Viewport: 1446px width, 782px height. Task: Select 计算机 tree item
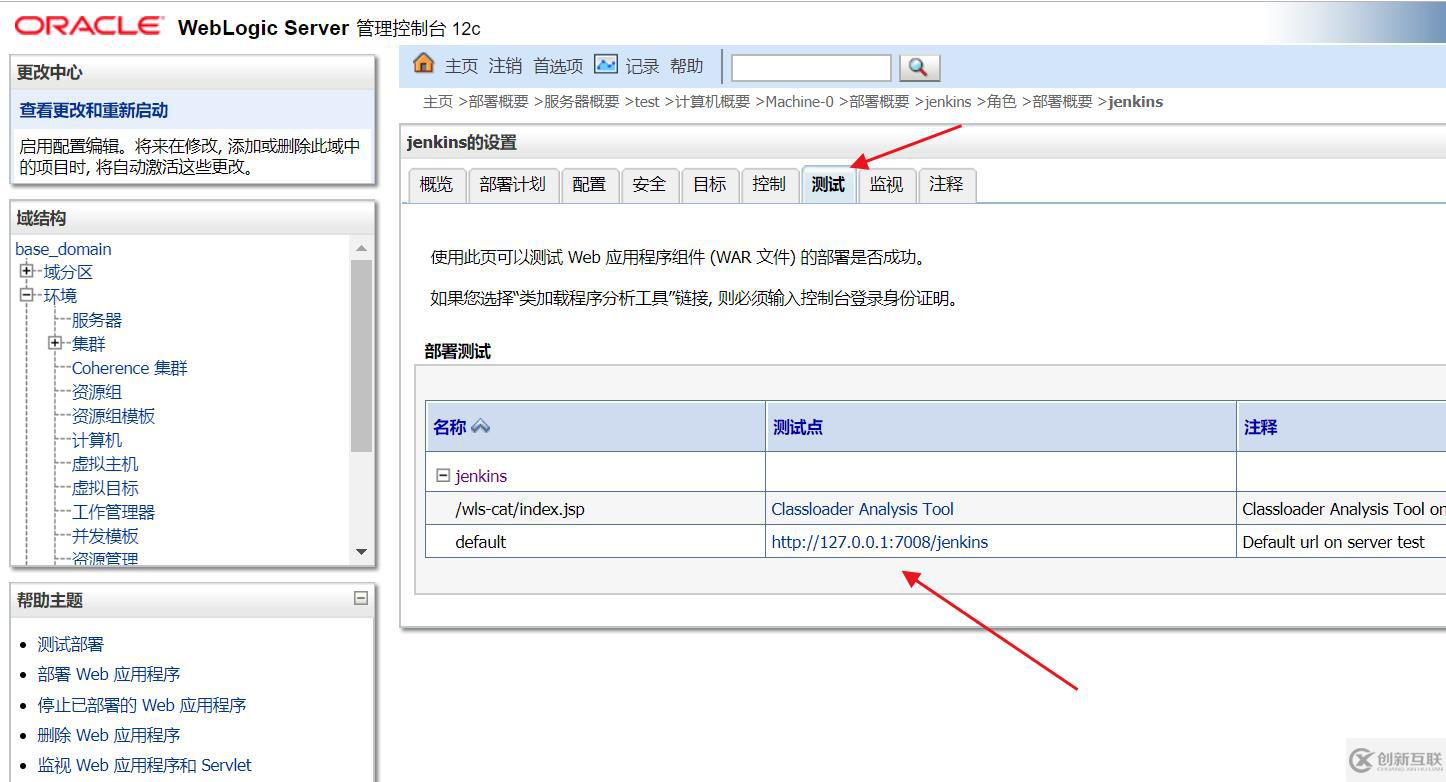pyautogui.click(x=97, y=440)
